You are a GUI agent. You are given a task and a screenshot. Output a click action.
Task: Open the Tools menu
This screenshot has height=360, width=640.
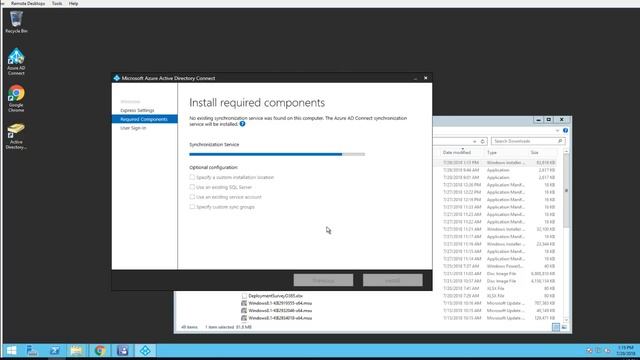point(57,3)
